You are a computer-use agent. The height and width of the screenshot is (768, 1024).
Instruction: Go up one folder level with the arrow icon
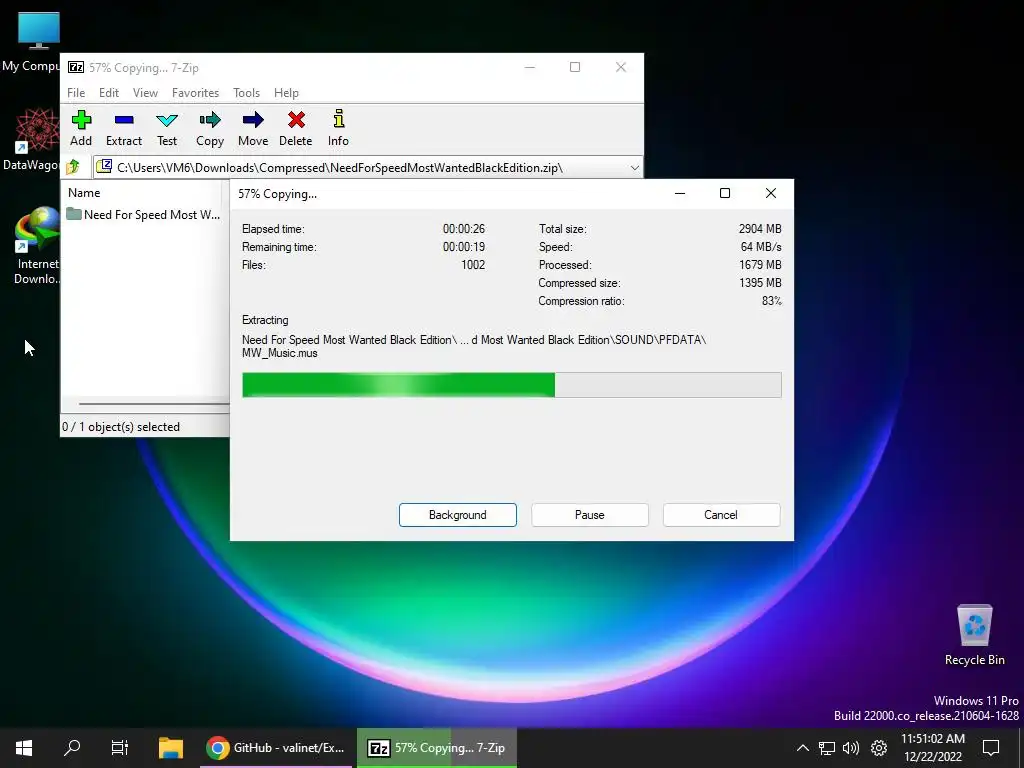tap(73, 167)
